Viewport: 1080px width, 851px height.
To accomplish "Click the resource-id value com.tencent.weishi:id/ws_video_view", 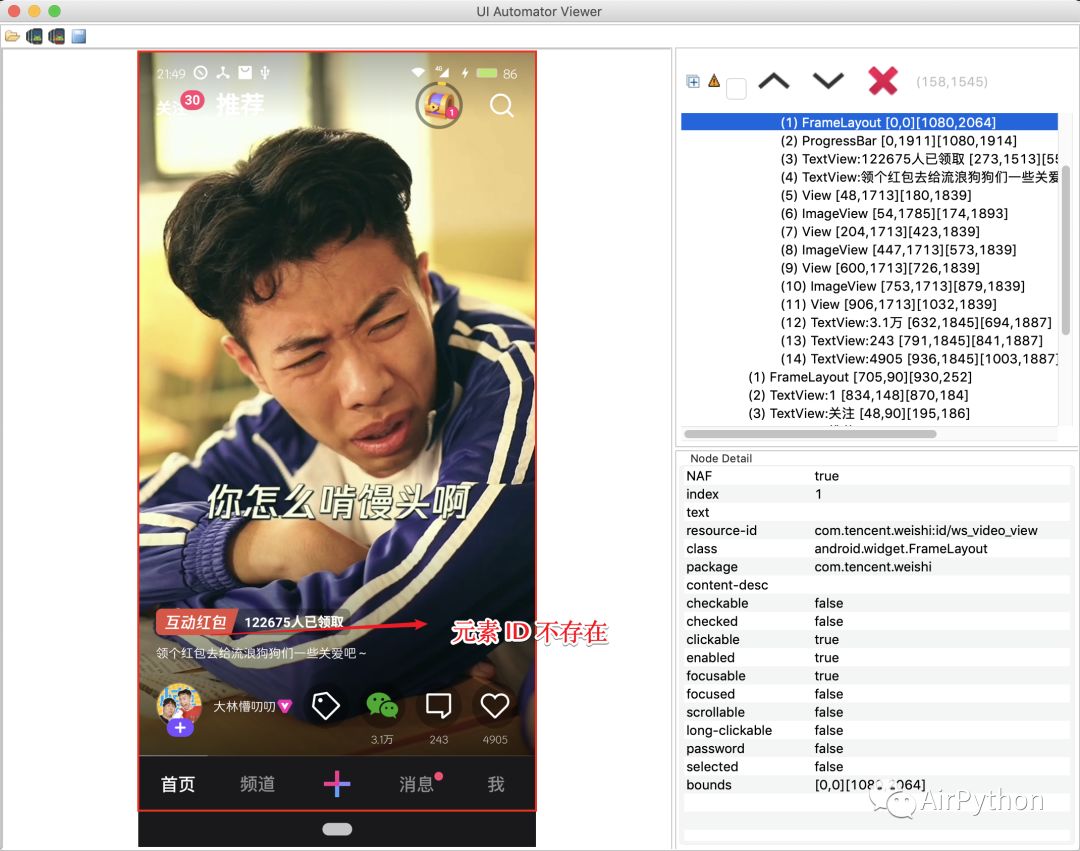I will [926, 530].
